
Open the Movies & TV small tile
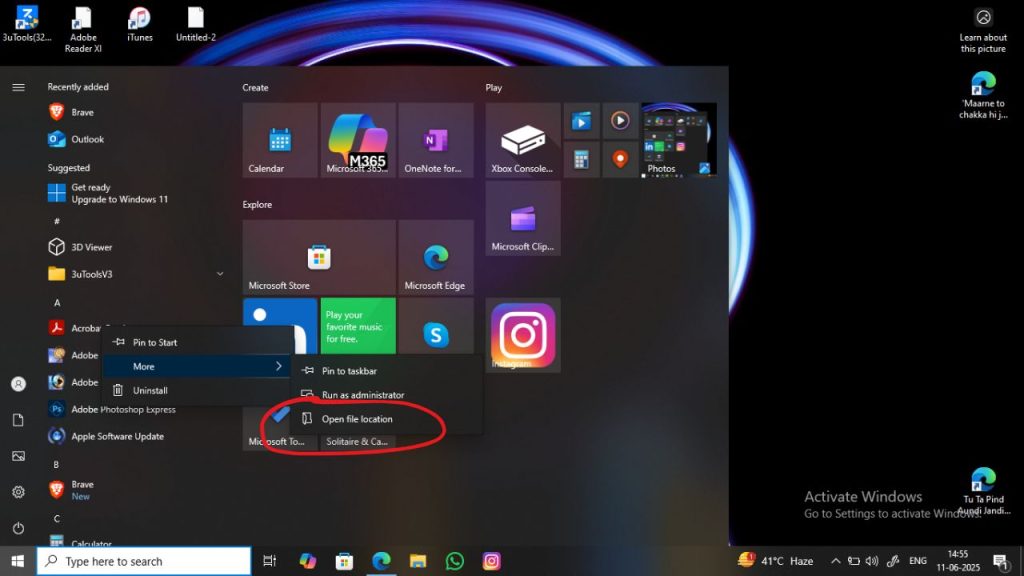[581, 120]
